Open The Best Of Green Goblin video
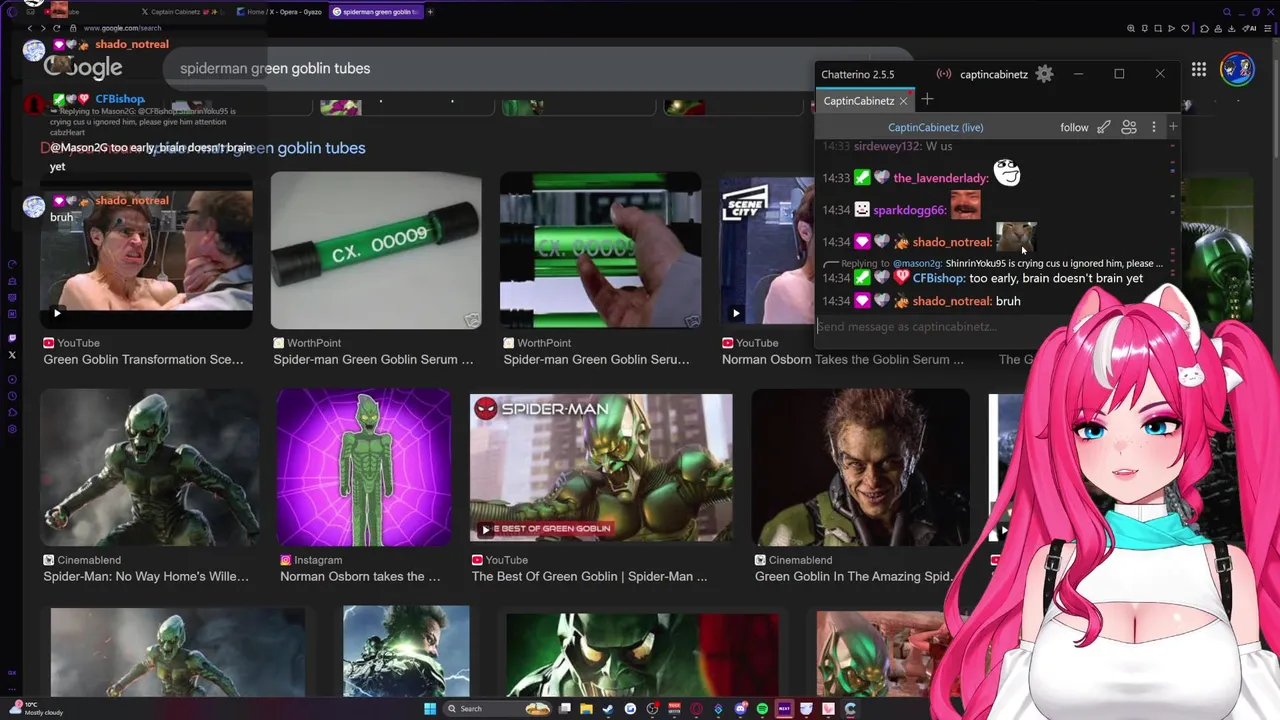 point(601,467)
